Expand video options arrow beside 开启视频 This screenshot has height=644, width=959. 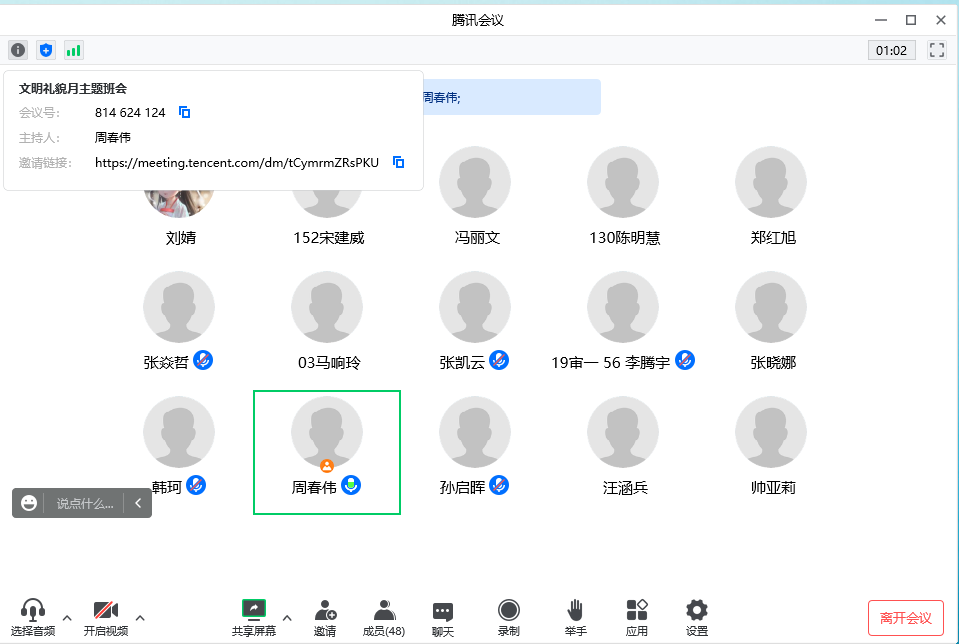click(x=140, y=617)
